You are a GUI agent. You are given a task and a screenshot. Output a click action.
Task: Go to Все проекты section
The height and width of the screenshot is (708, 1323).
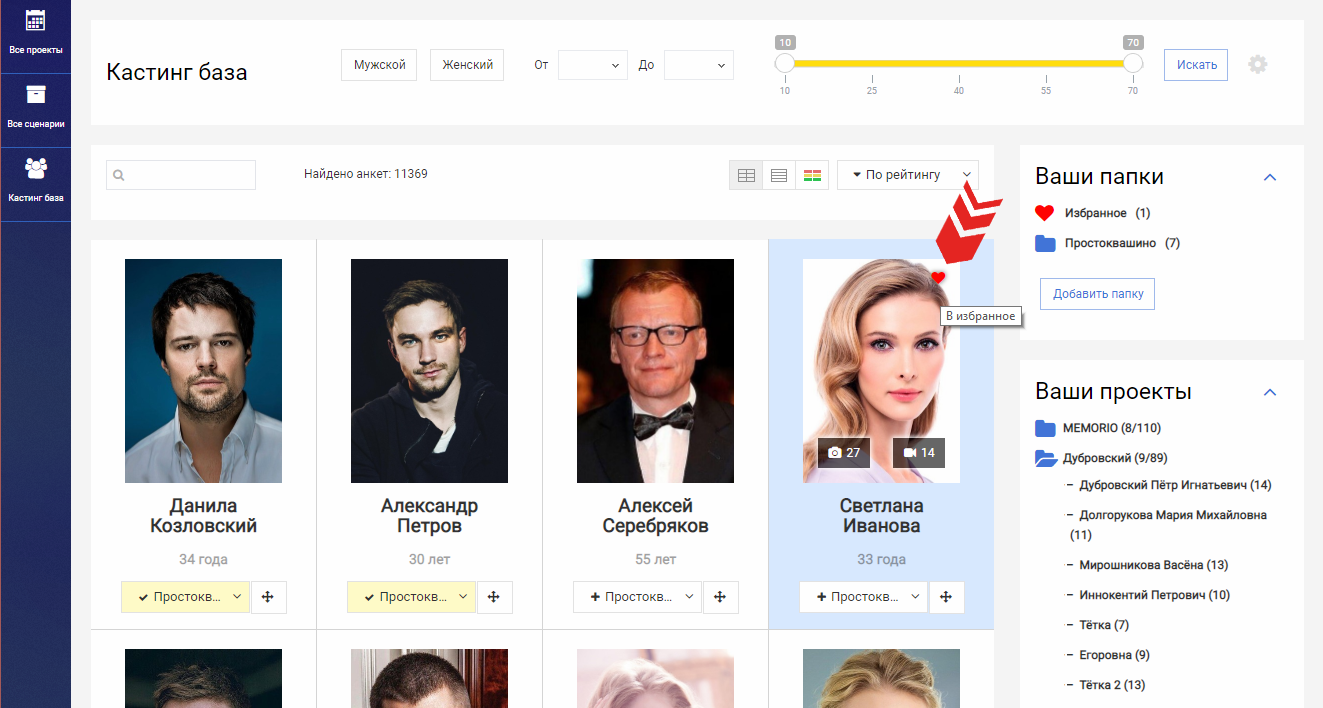coord(35,36)
